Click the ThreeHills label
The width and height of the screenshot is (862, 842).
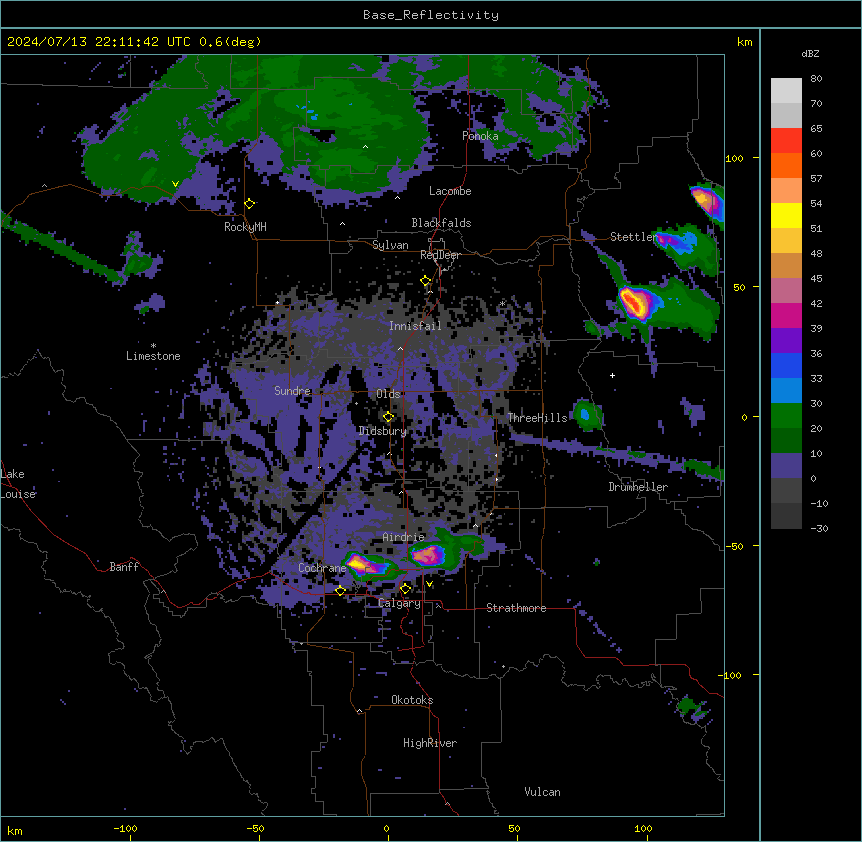click(537, 418)
